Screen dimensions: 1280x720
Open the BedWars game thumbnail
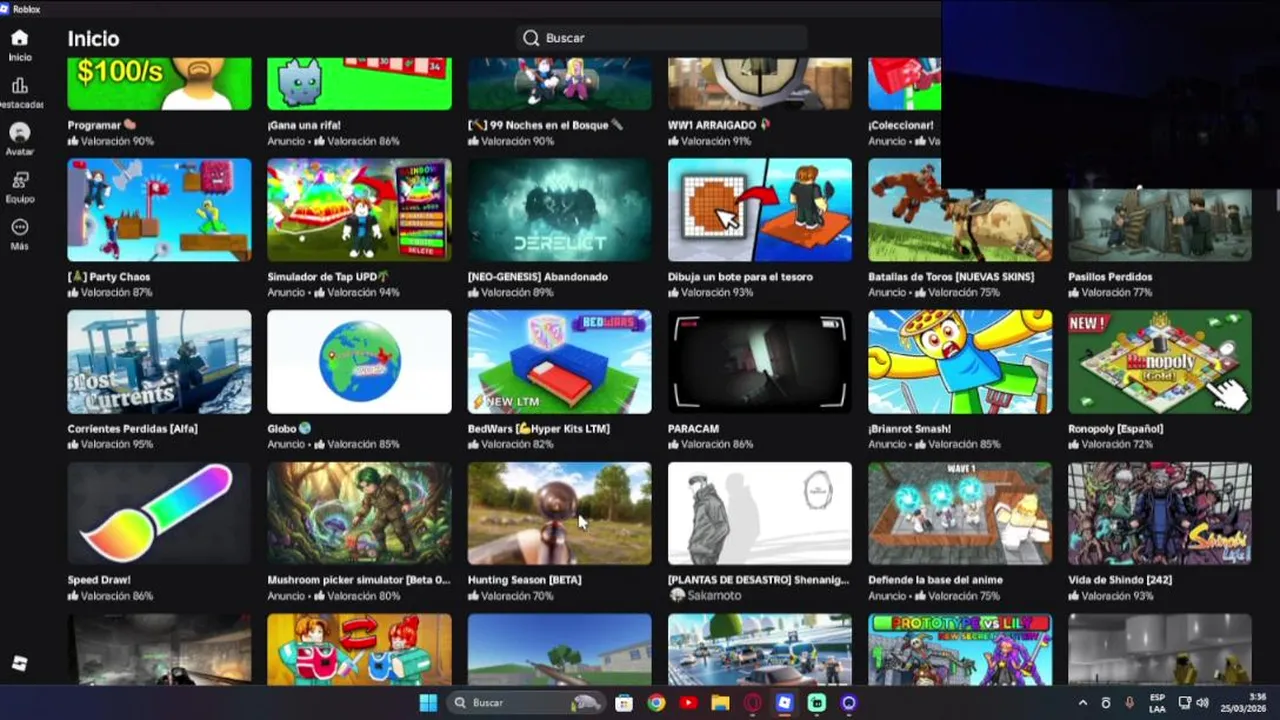[x=559, y=362]
